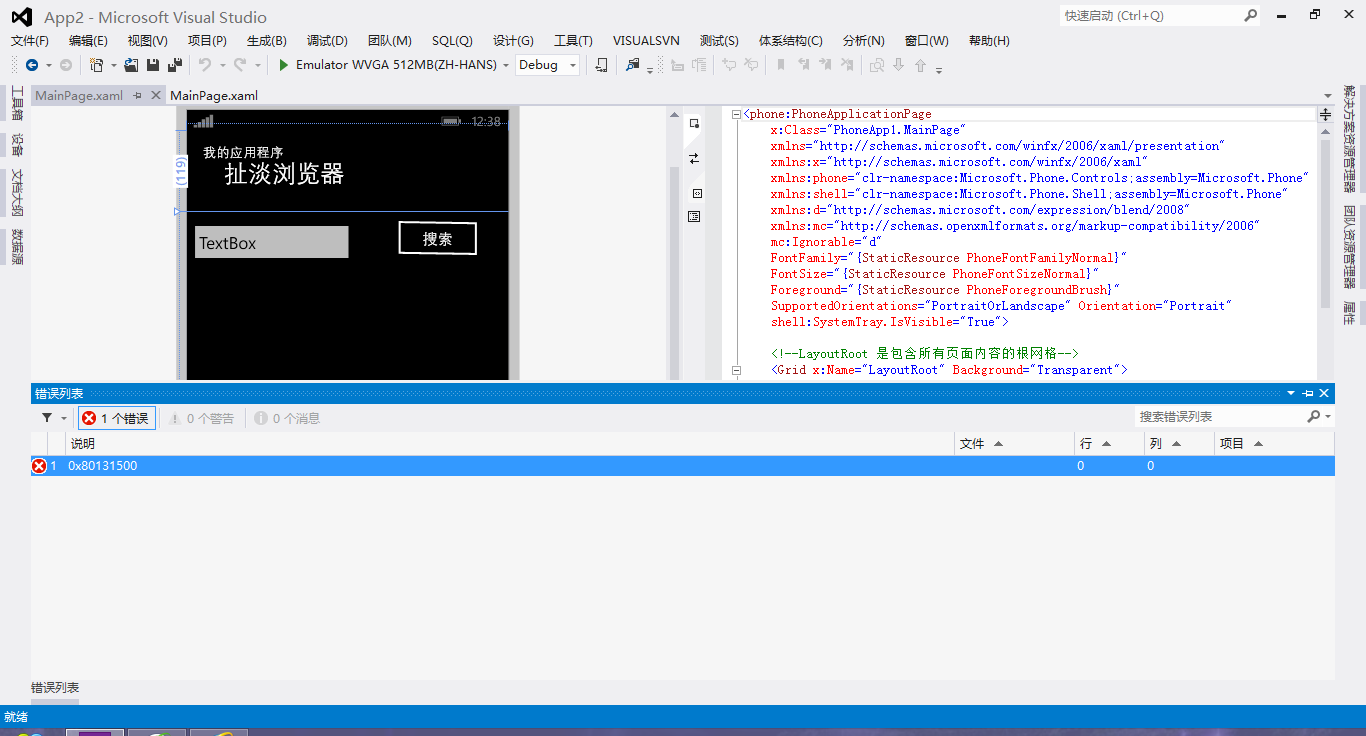Image resolution: width=1366 pixels, height=736 pixels.
Task: Collapse the phone:PhoneApplicationPage XAML node
Action: (736, 114)
